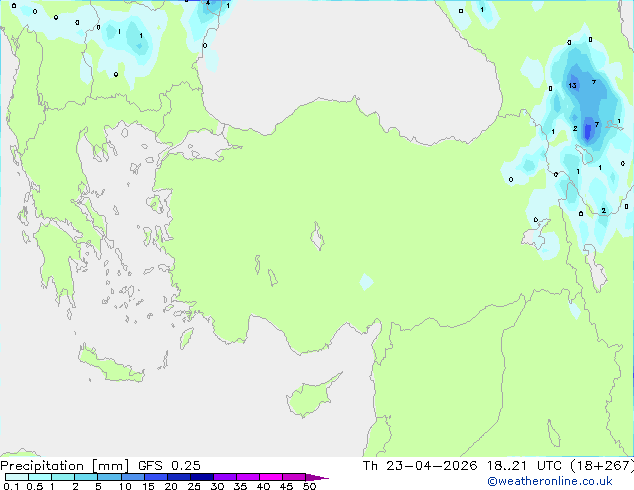Click the 0.5–1 mm legend color swatch
Screen dimensions: 634x490
(40, 477)
